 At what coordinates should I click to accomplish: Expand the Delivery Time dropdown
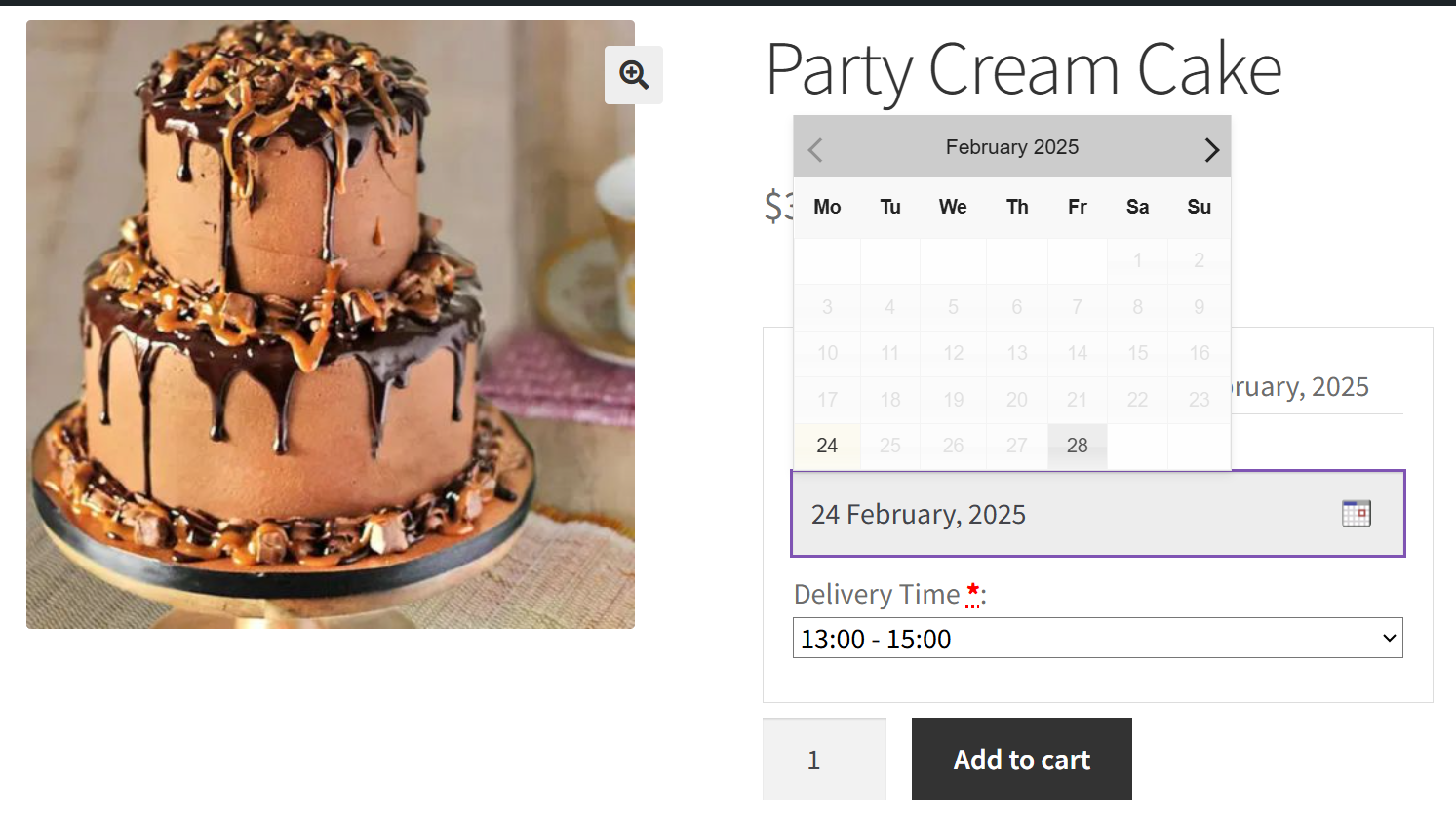(1097, 639)
